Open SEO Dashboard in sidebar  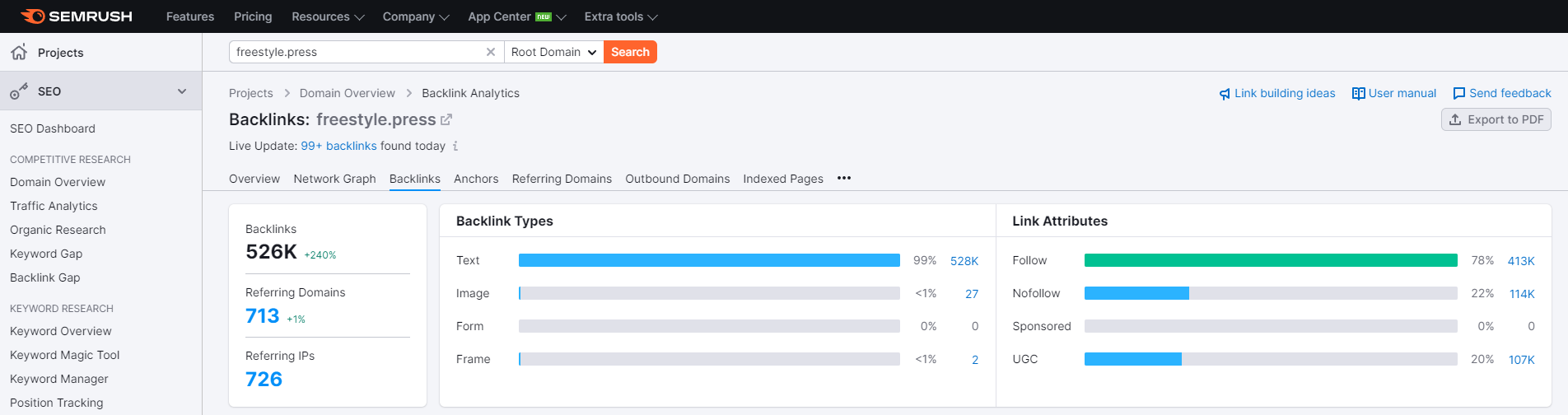click(53, 128)
